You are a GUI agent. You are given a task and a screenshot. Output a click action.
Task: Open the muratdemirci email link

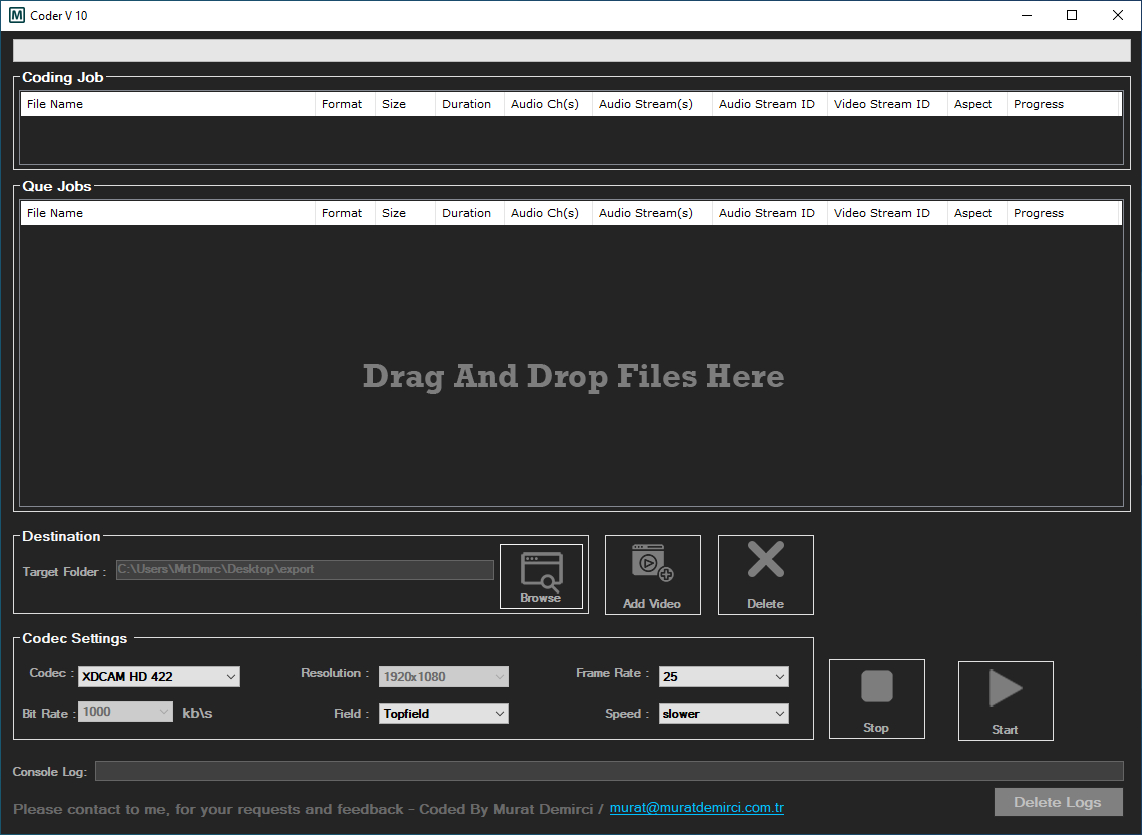tap(696, 807)
